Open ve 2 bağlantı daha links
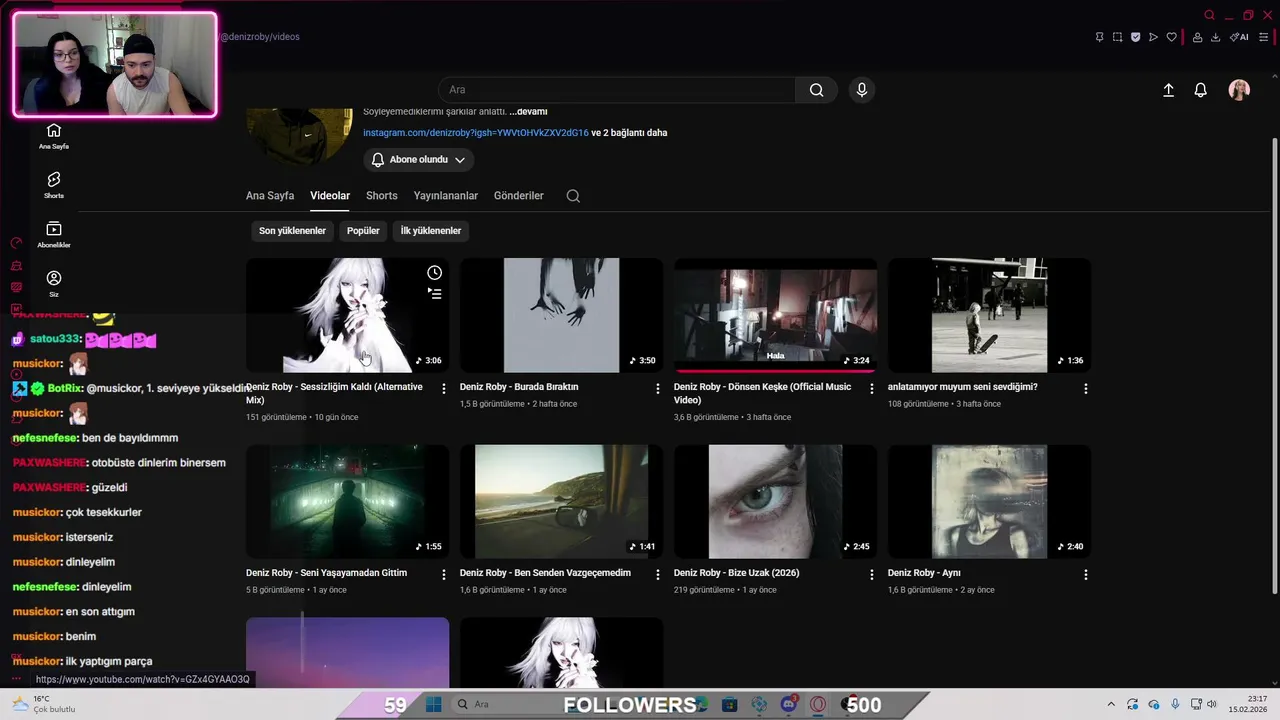The height and width of the screenshot is (720, 1280). tap(629, 133)
